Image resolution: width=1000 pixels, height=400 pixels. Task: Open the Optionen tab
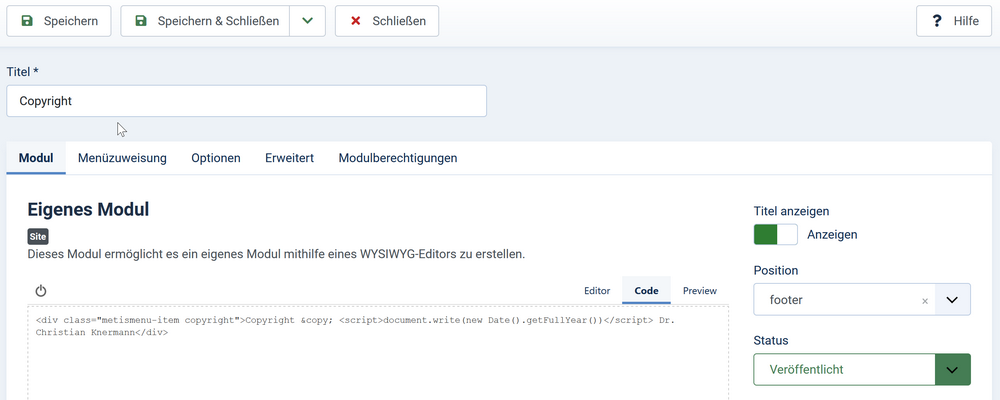[x=216, y=158]
